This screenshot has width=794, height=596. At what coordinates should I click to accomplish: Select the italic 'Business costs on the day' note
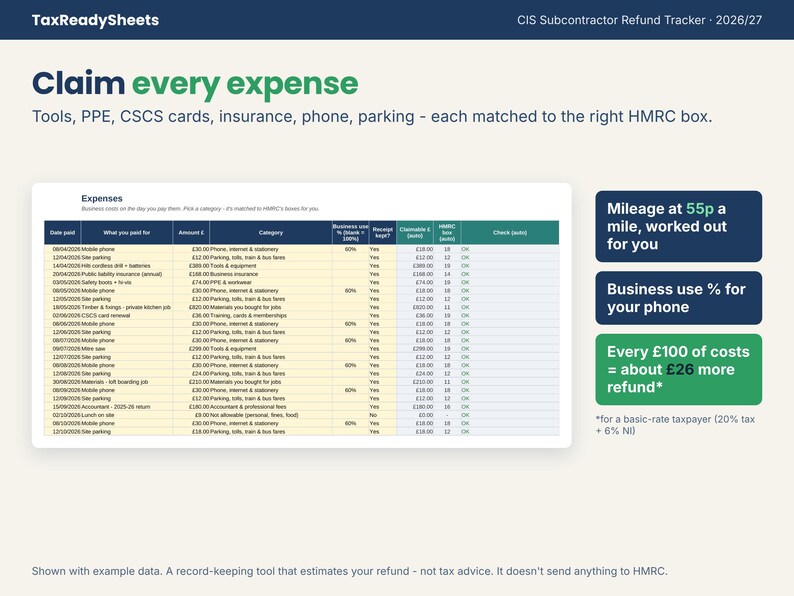click(x=200, y=209)
